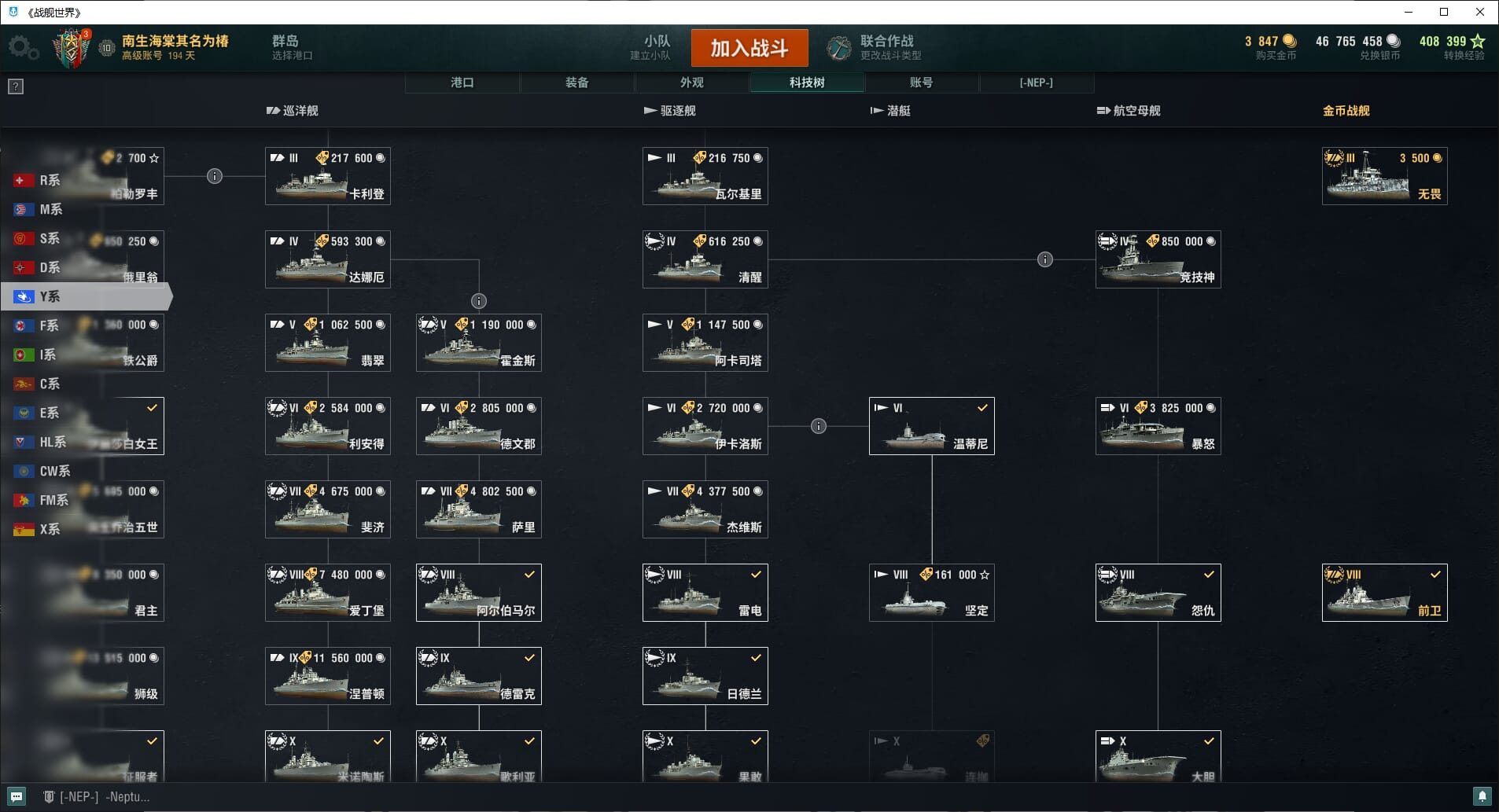This screenshot has height=812, width=1499.
Task: Click the 加入战斗 button
Action: 749,48
